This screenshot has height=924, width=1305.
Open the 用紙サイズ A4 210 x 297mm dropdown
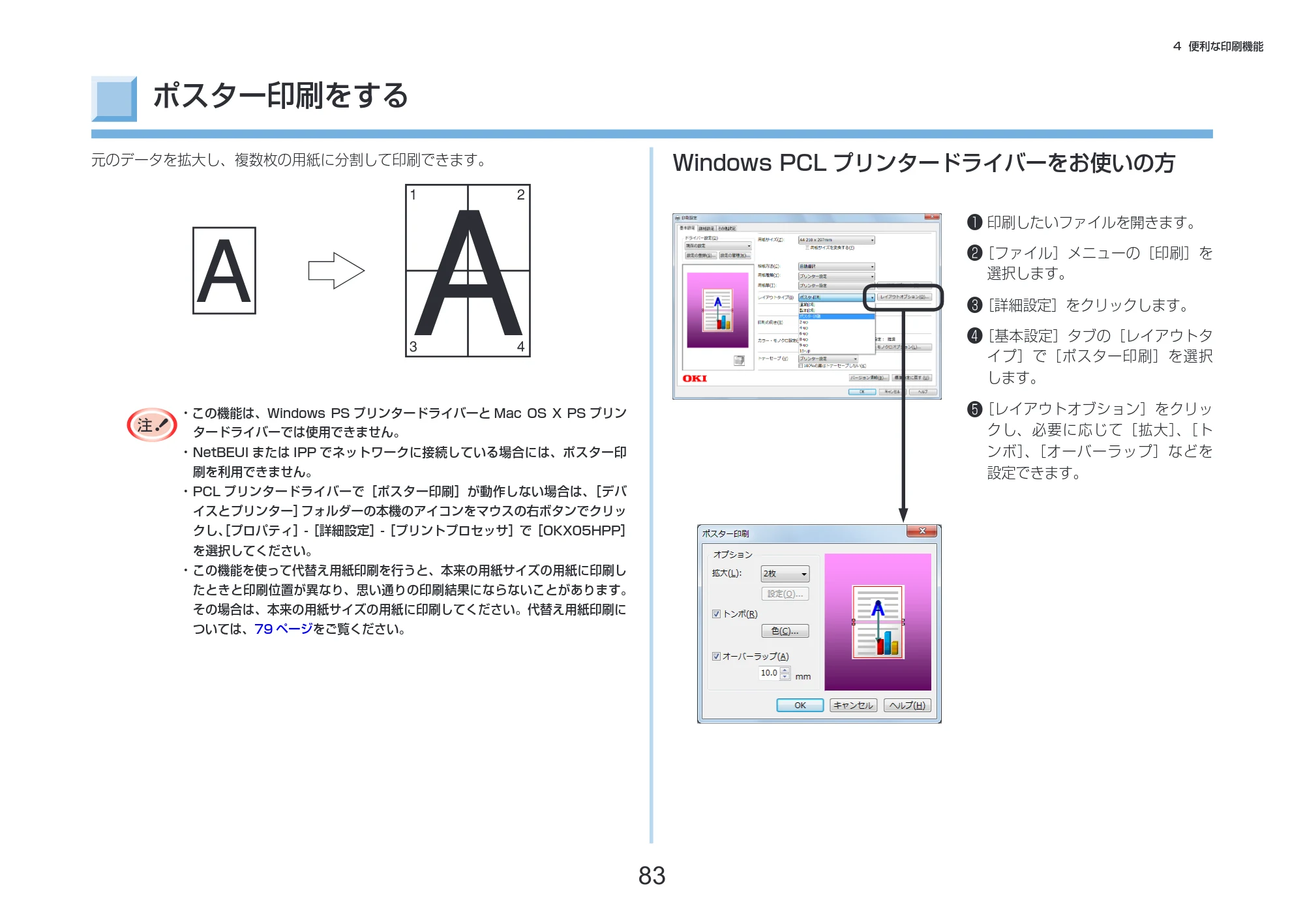click(837, 240)
